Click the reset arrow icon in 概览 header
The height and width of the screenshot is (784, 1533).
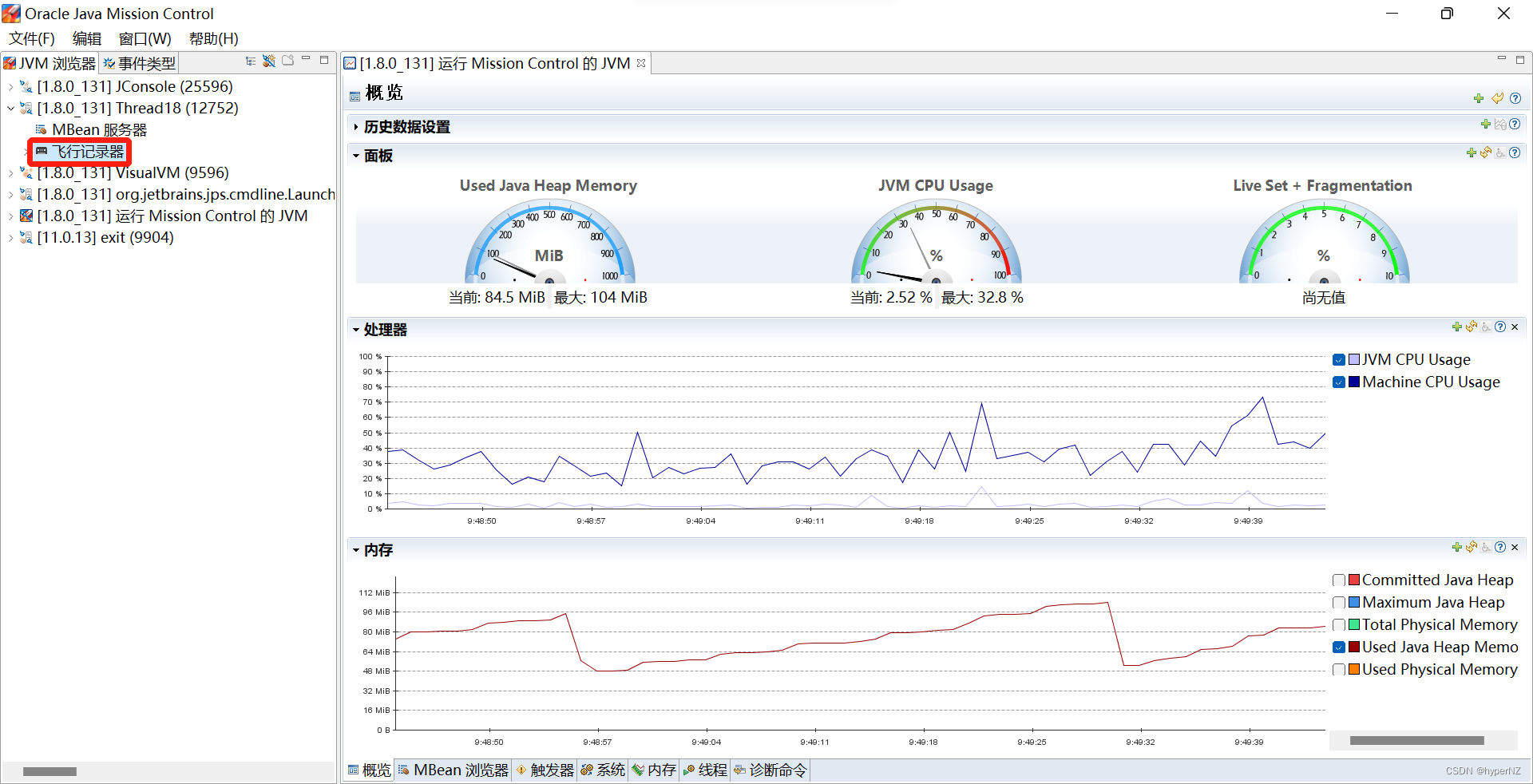(1497, 98)
